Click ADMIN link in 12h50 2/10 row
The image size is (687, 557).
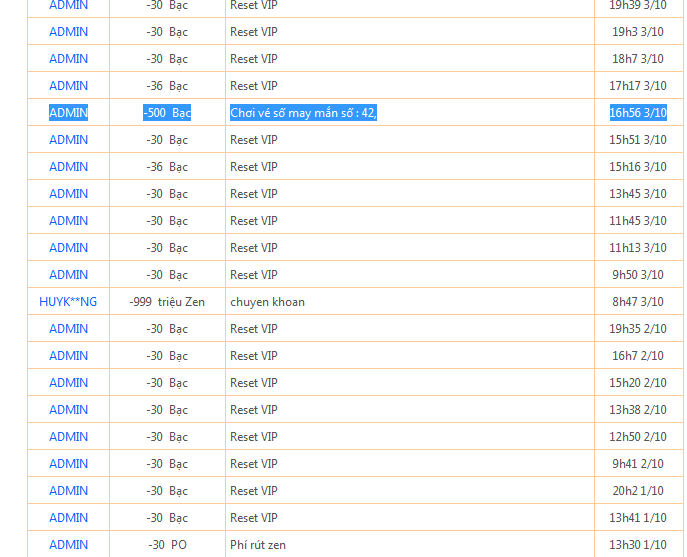click(x=68, y=437)
